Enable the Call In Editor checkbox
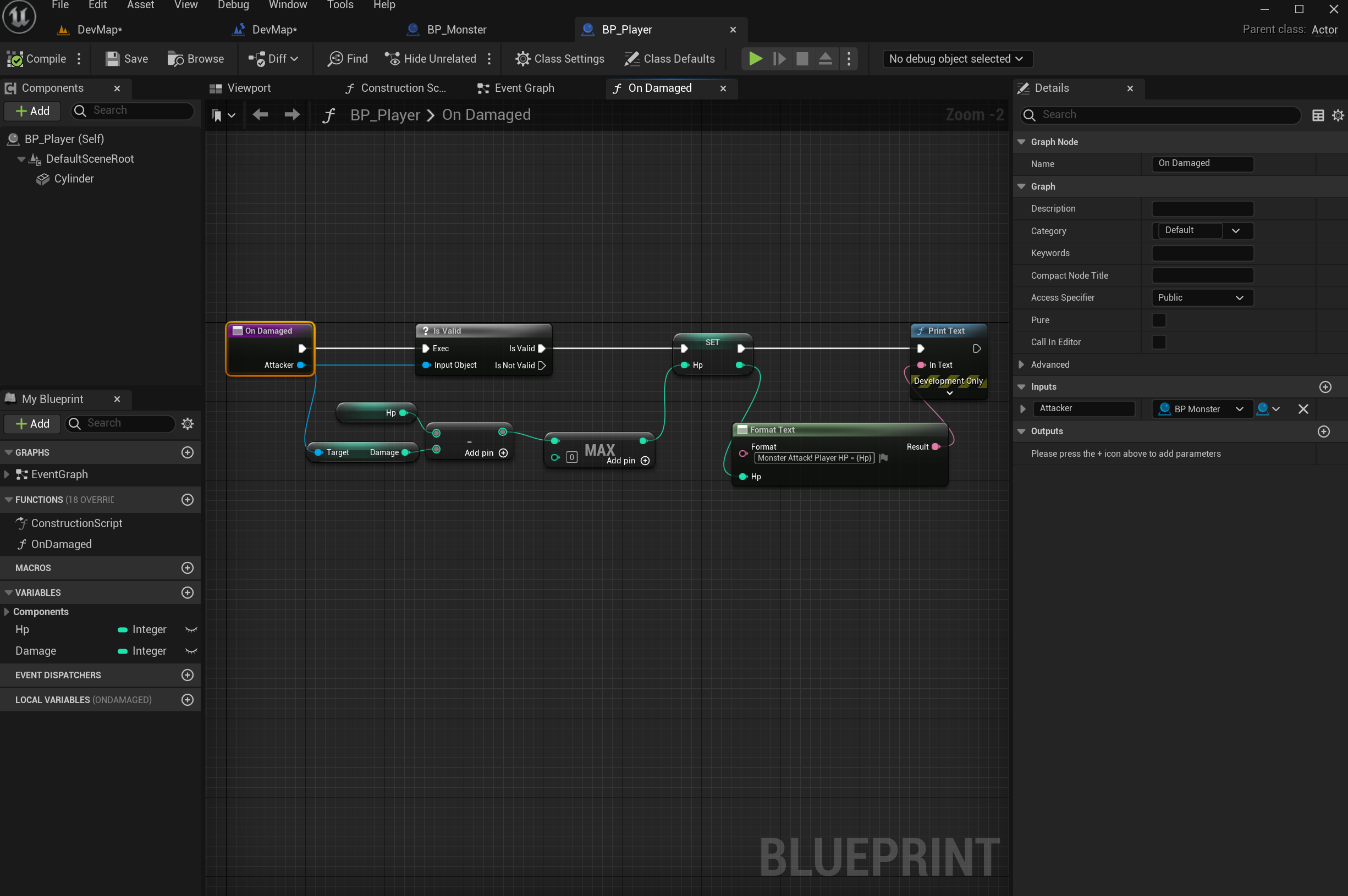 coord(1158,342)
